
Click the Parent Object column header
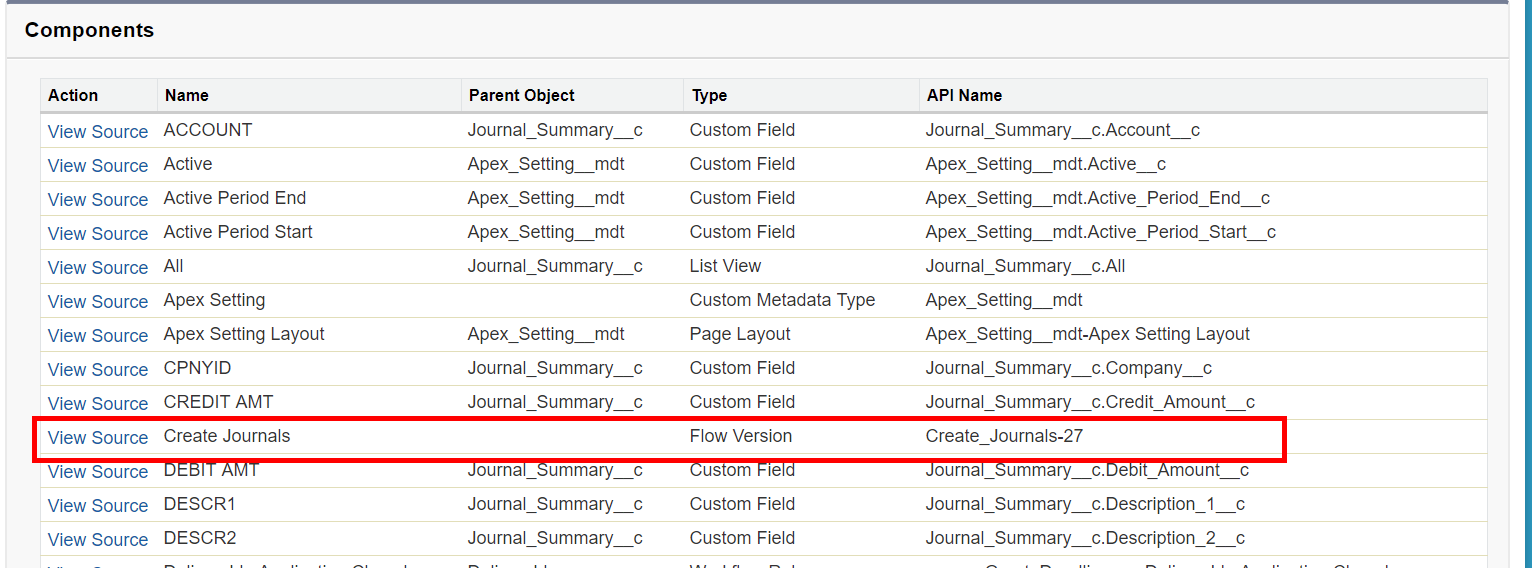[x=521, y=95]
